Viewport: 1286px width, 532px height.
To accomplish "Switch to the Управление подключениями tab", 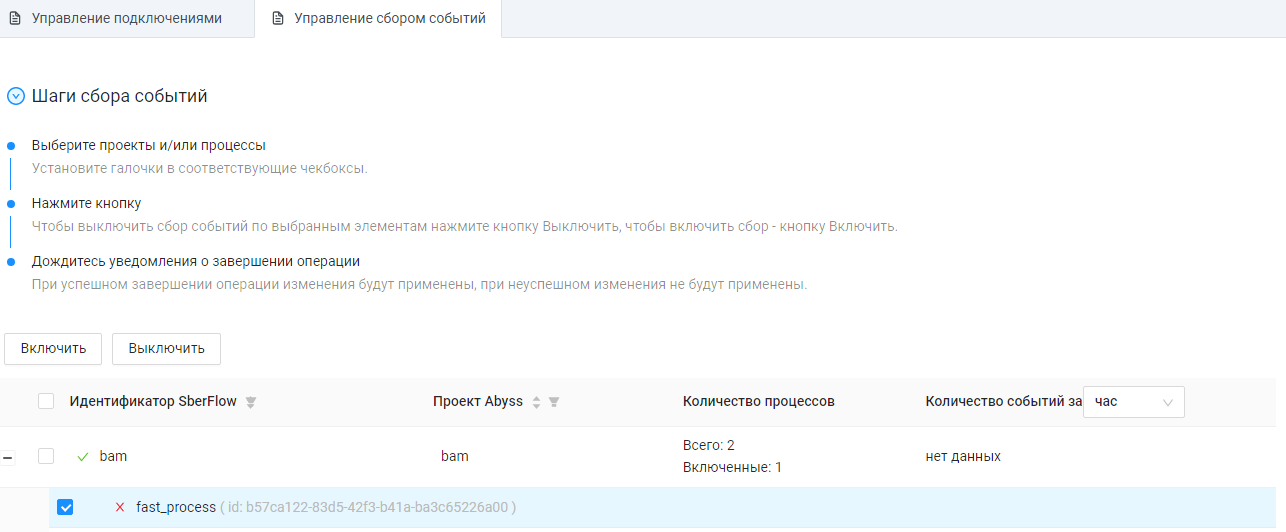I will coord(126,19).
